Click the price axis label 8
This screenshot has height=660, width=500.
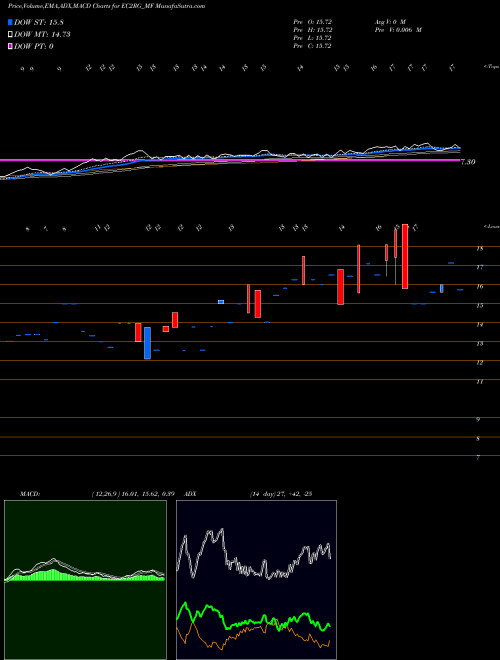point(478,439)
